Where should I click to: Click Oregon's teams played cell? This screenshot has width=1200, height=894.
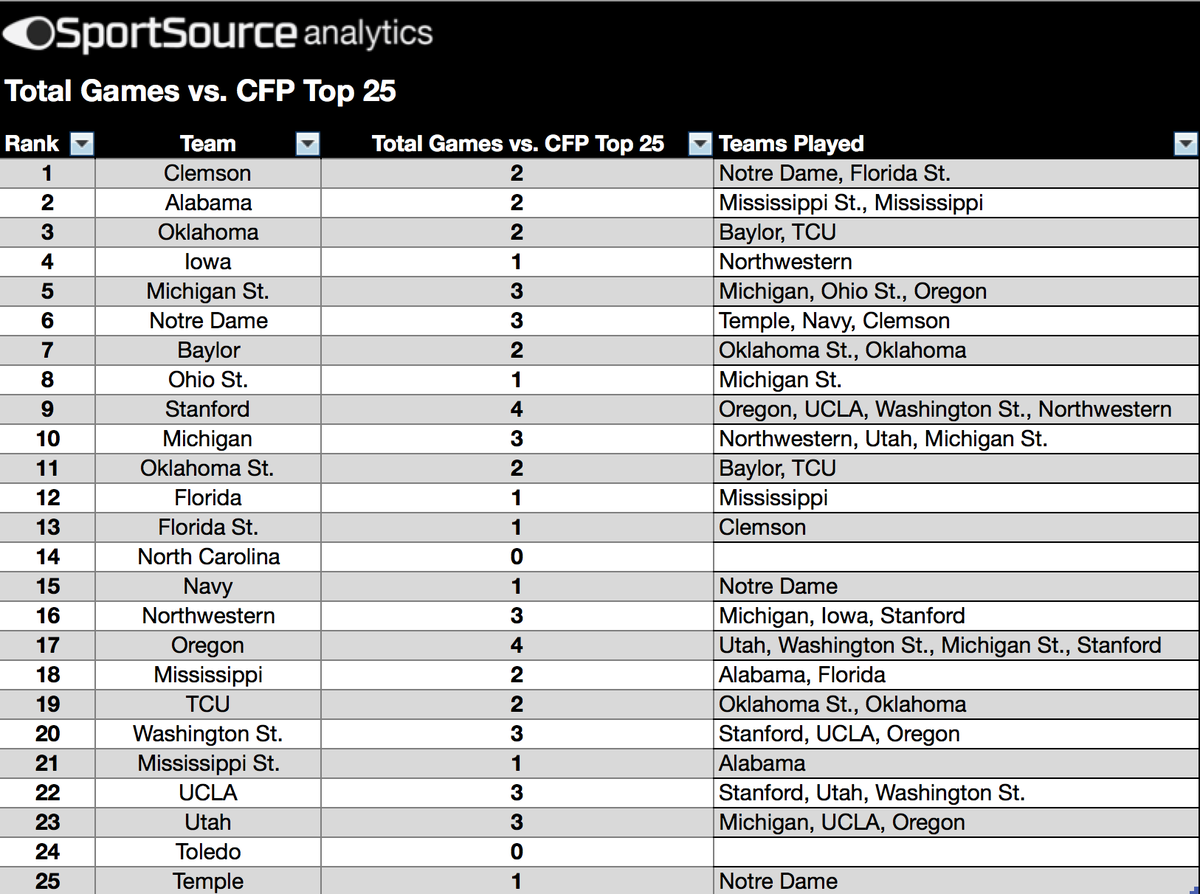940,646
